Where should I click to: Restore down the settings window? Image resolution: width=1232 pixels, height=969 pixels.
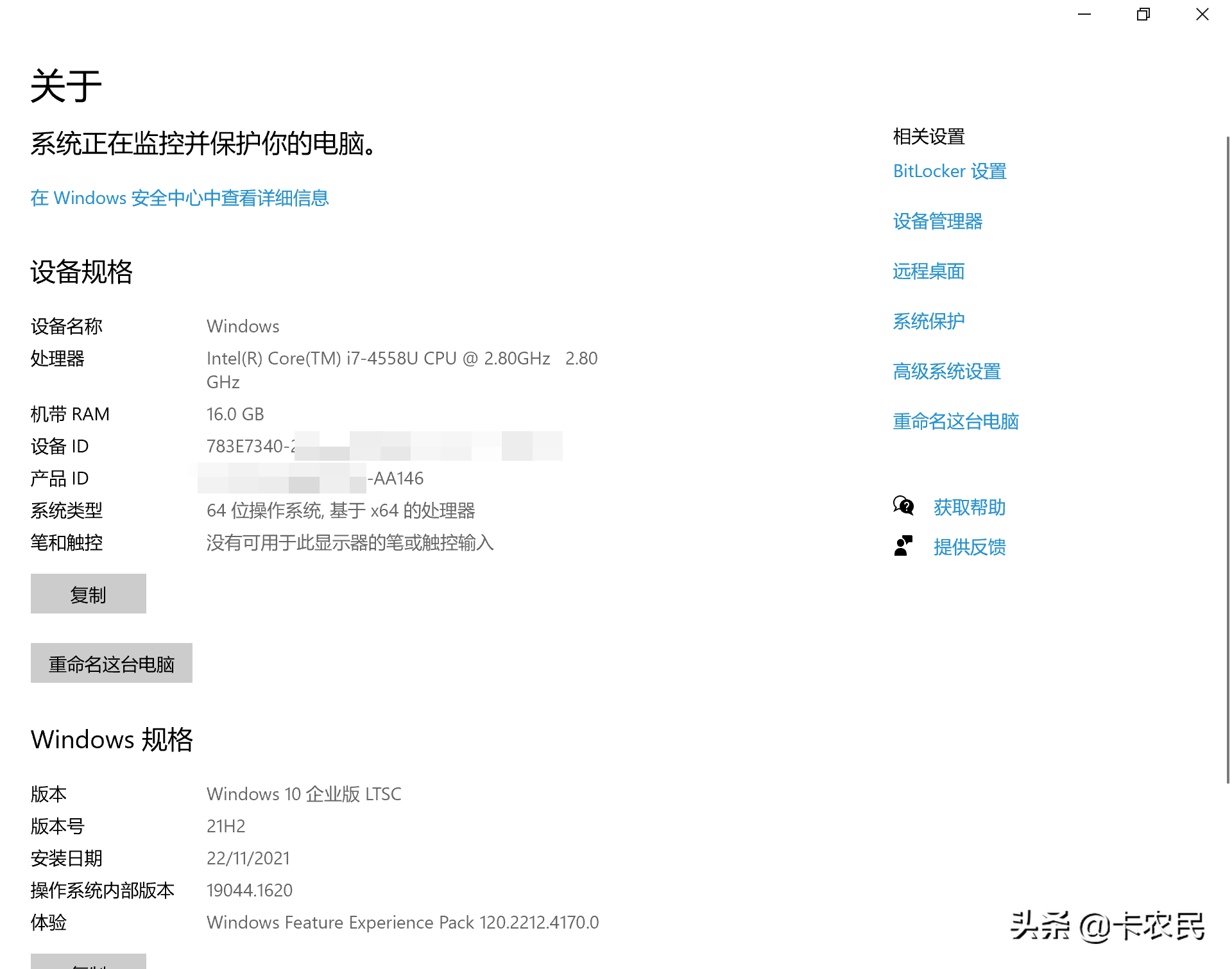(x=1143, y=14)
